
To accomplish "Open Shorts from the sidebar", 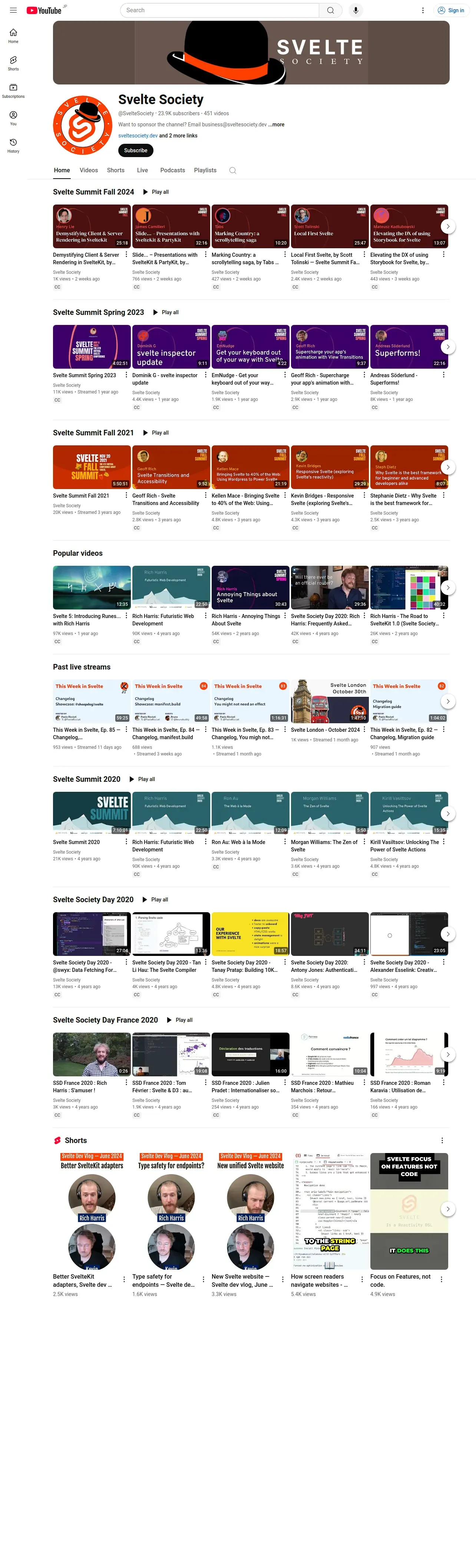I will pyautogui.click(x=13, y=63).
